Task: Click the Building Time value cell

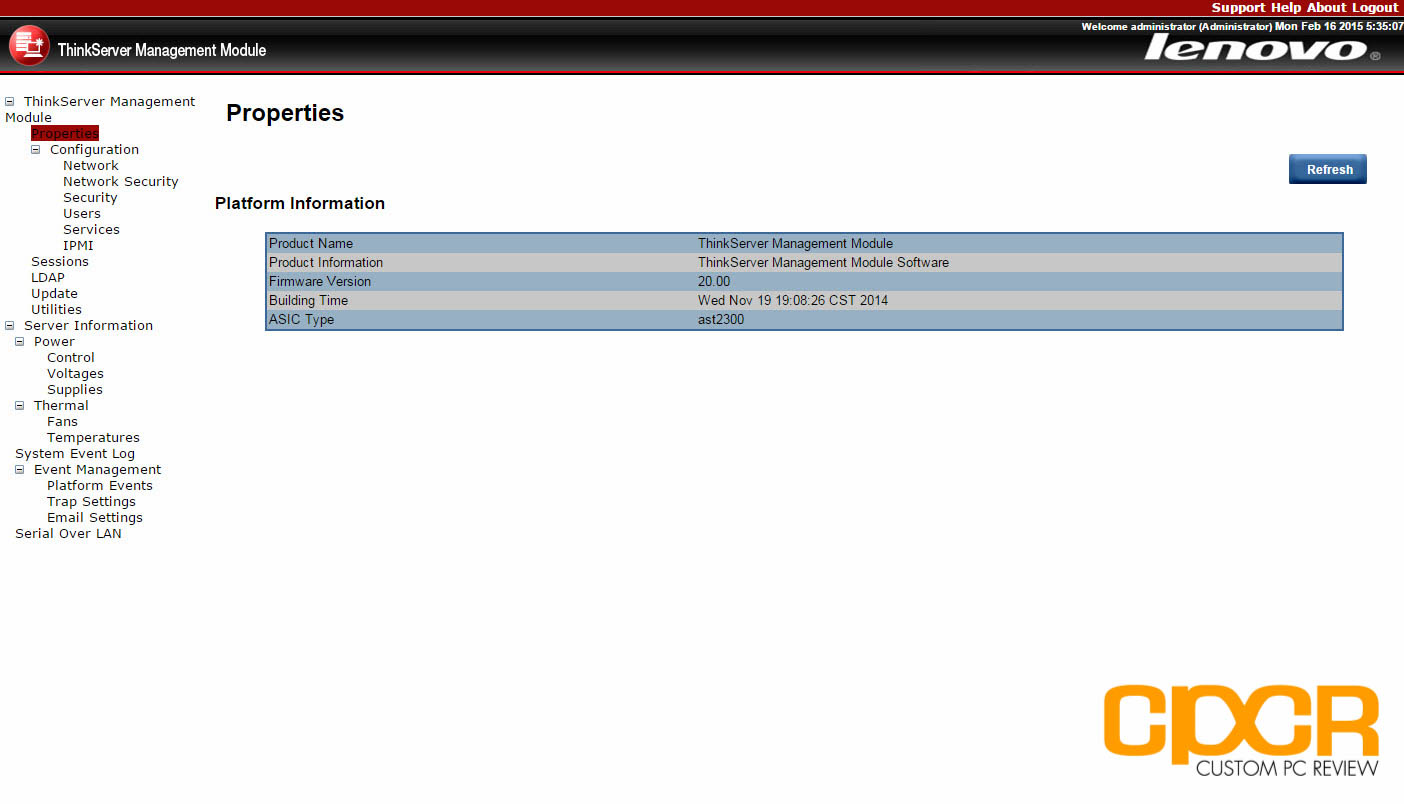Action: point(793,301)
